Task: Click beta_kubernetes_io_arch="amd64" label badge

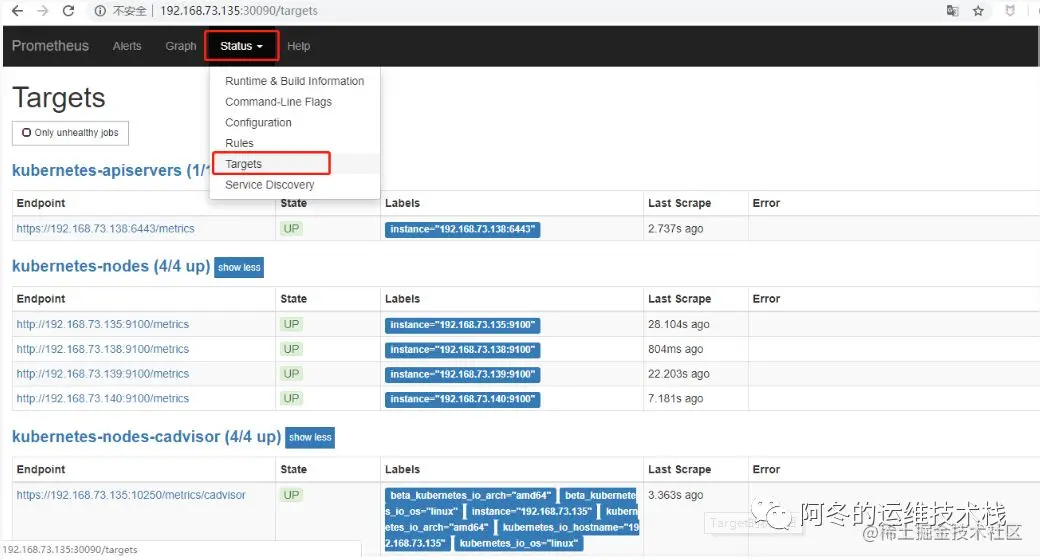Action: tap(470, 496)
